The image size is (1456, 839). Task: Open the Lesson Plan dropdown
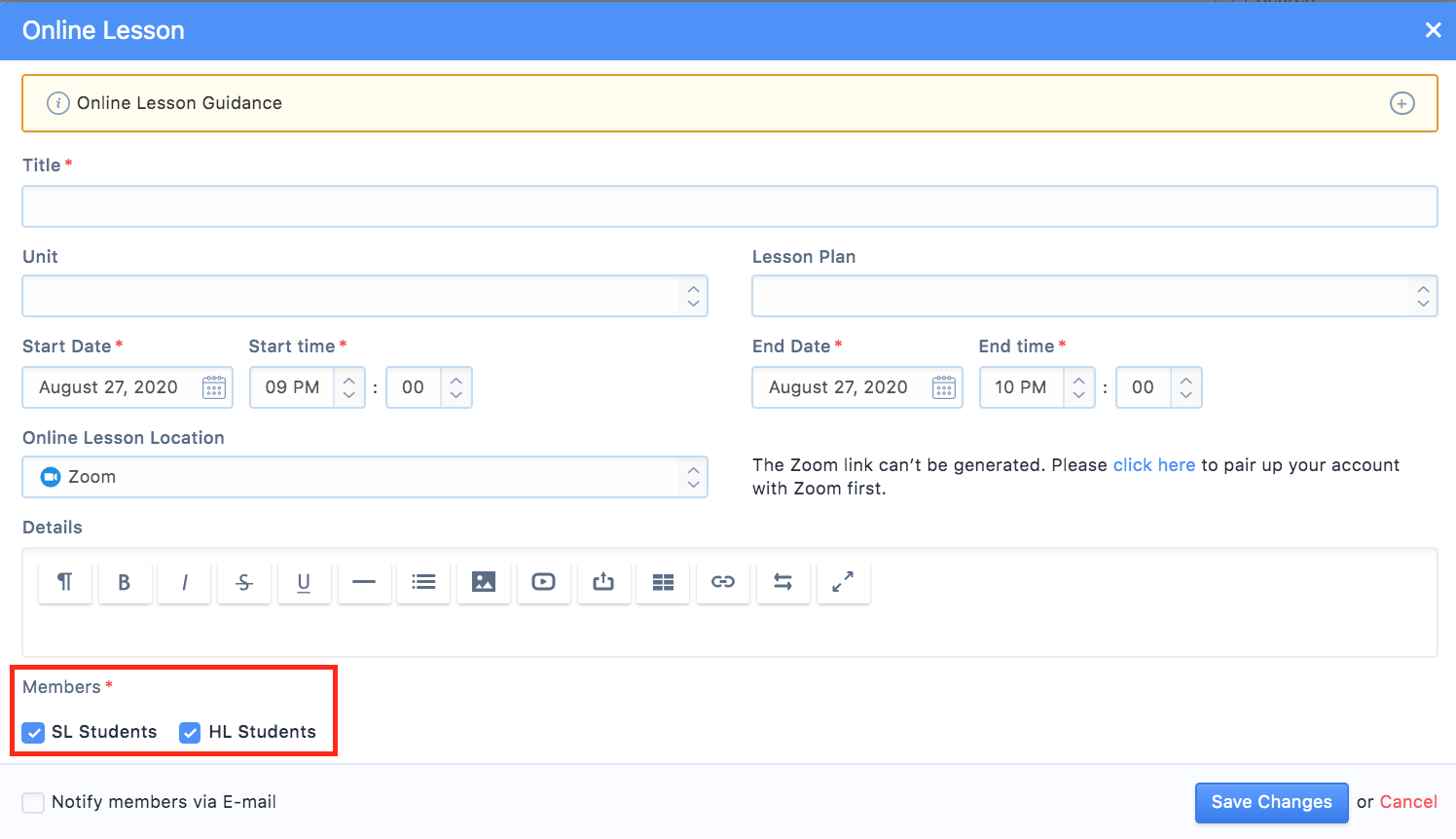point(1094,296)
